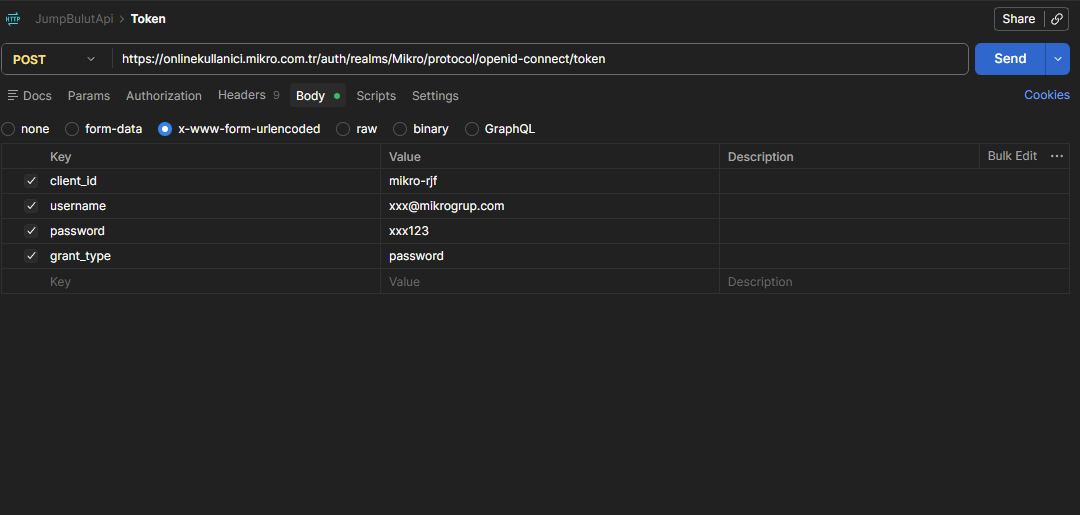The image size is (1080, 515).
Task: Click the Share button
Action: tap(1019, 19)
